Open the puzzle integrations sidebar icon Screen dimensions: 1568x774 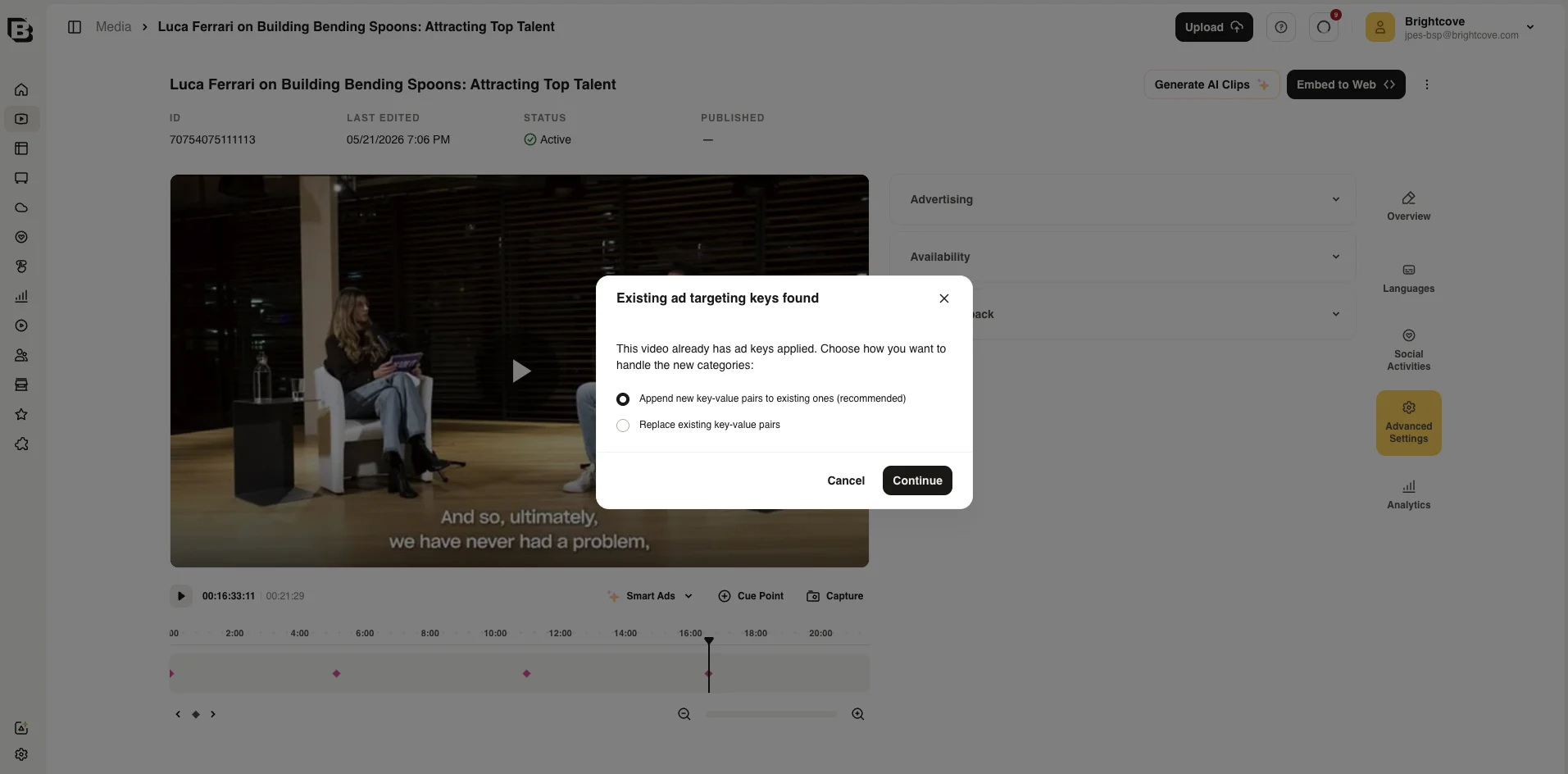pos(21,444)
